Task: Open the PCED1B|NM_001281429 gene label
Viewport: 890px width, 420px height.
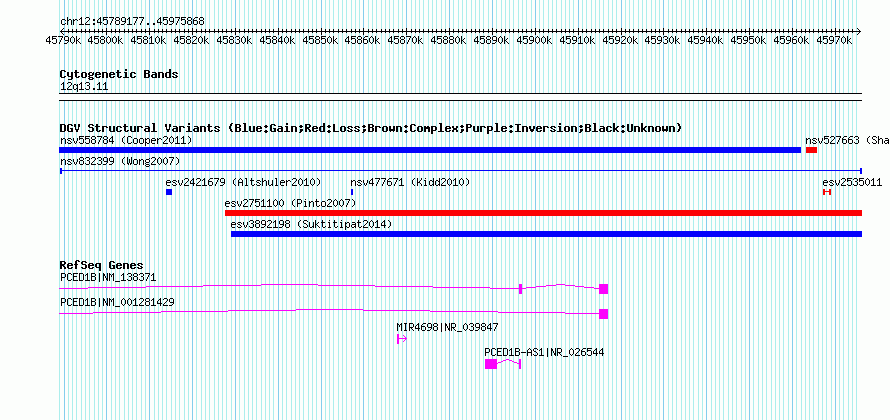Action: pos(117,302)
